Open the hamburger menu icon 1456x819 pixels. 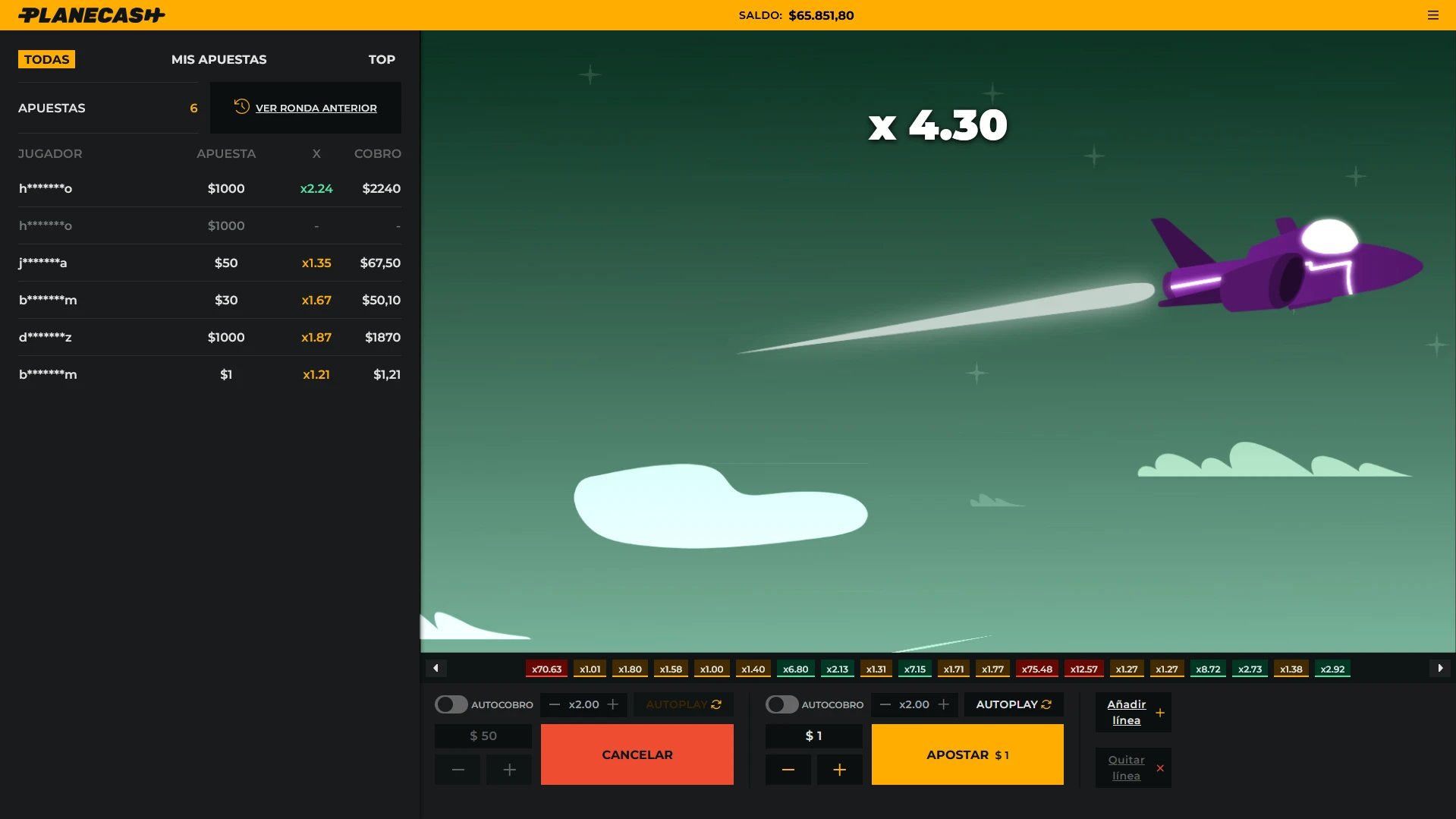coord(1432,15)
